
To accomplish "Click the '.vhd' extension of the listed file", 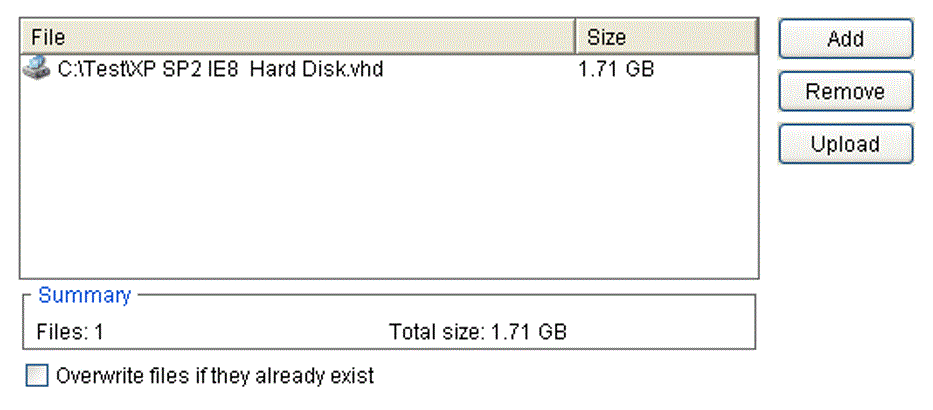I will pos(366,70).
